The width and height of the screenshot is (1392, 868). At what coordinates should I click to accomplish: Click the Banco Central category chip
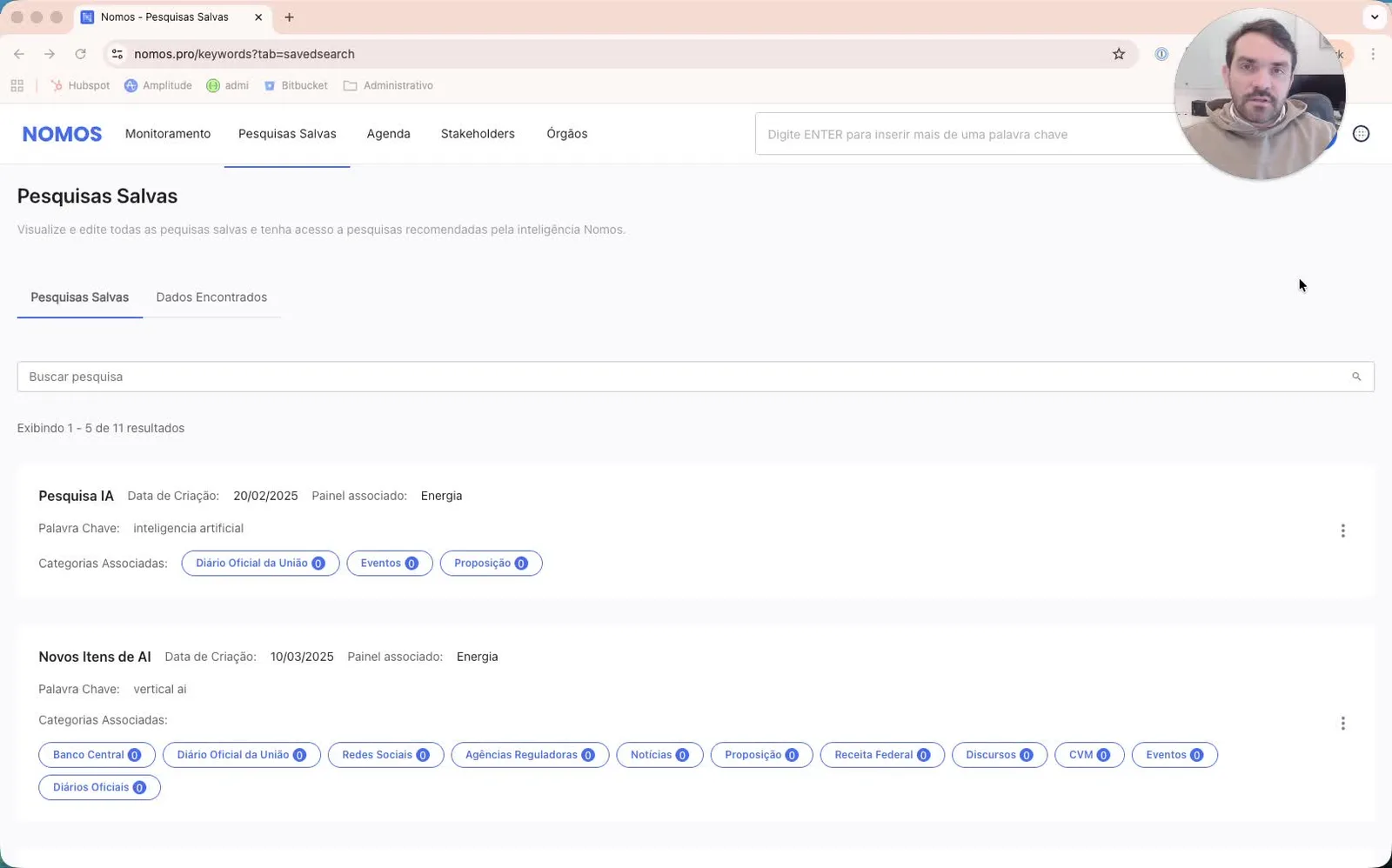click(97, 755)
